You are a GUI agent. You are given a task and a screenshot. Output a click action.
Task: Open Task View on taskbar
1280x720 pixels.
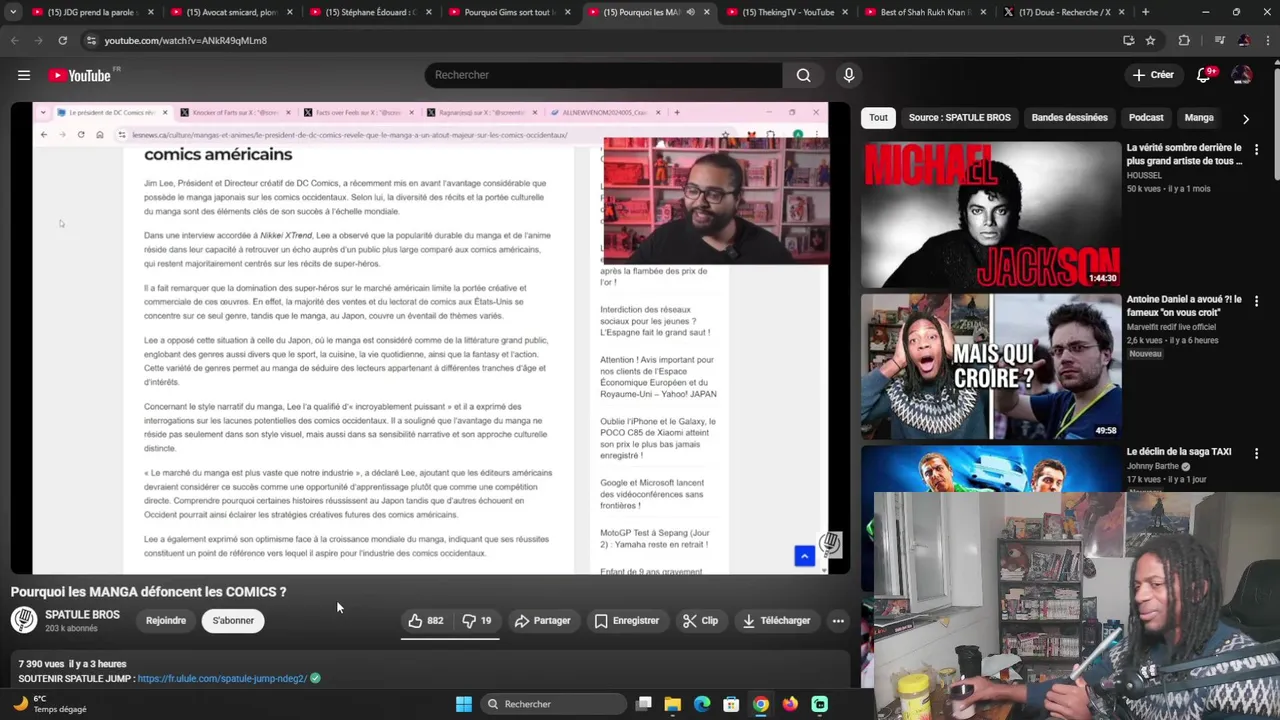pyautogui.click(x=644, y=704)
